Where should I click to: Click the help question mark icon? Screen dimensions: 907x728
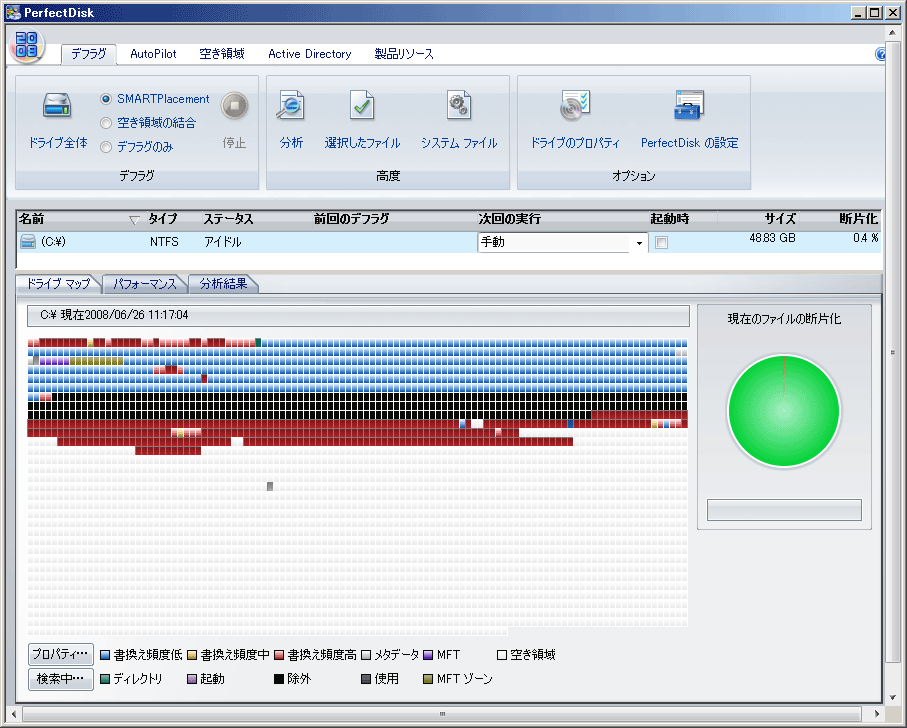coord(880,54)
